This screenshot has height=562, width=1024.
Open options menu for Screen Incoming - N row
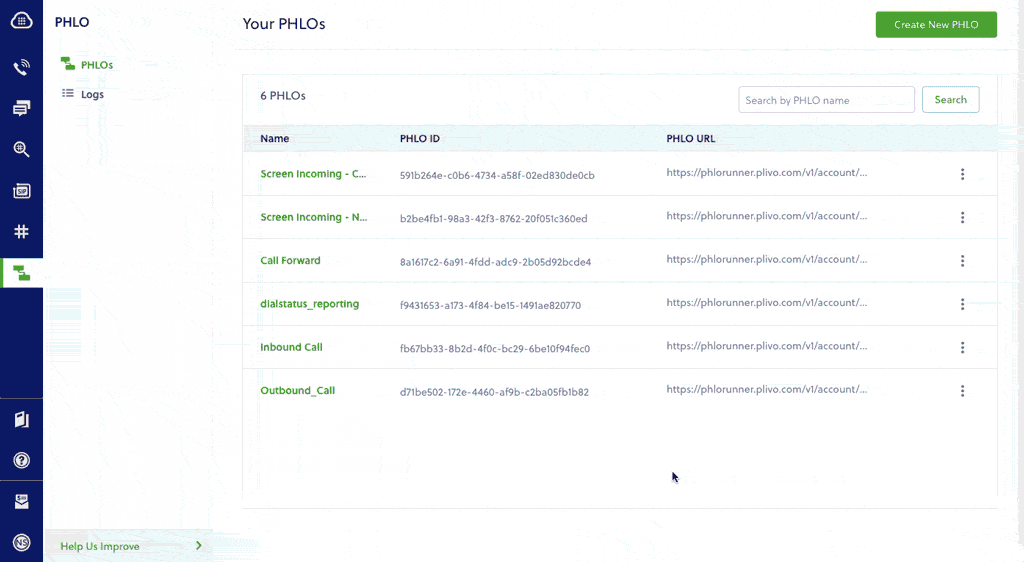[962, 217]
